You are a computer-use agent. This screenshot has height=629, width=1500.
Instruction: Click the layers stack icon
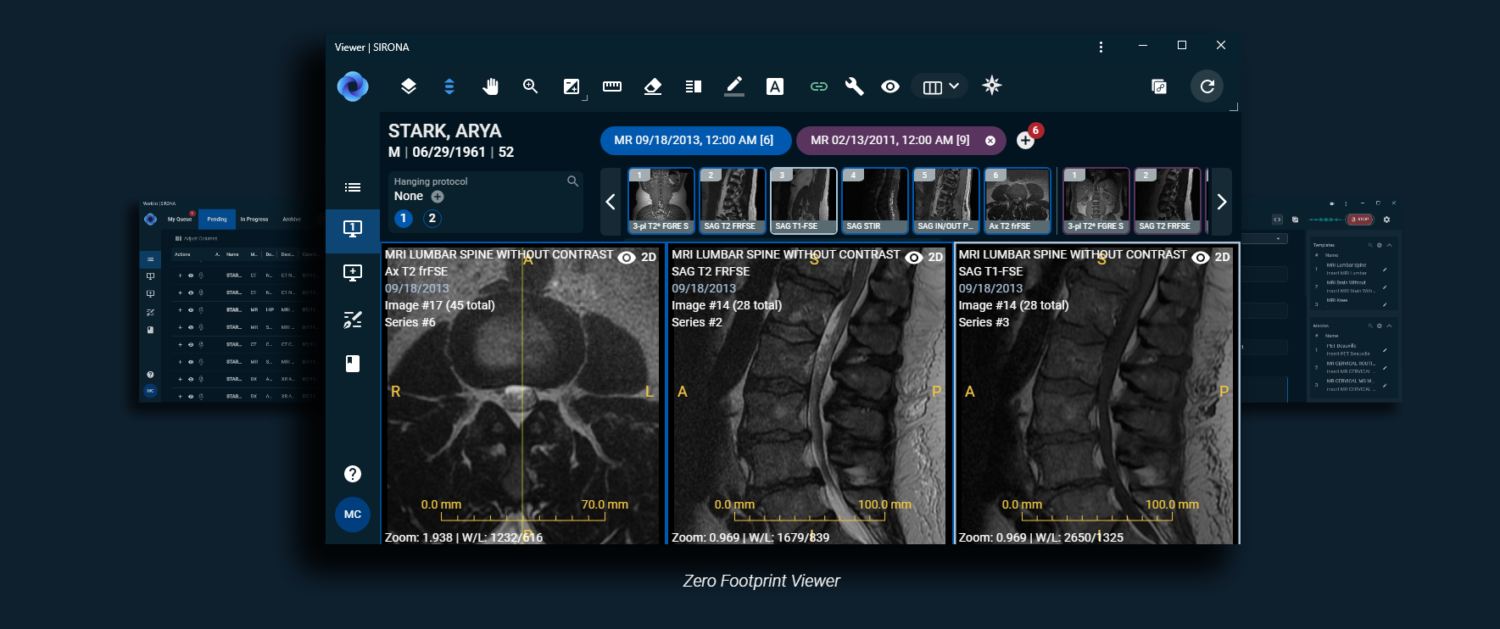[408, 86]
